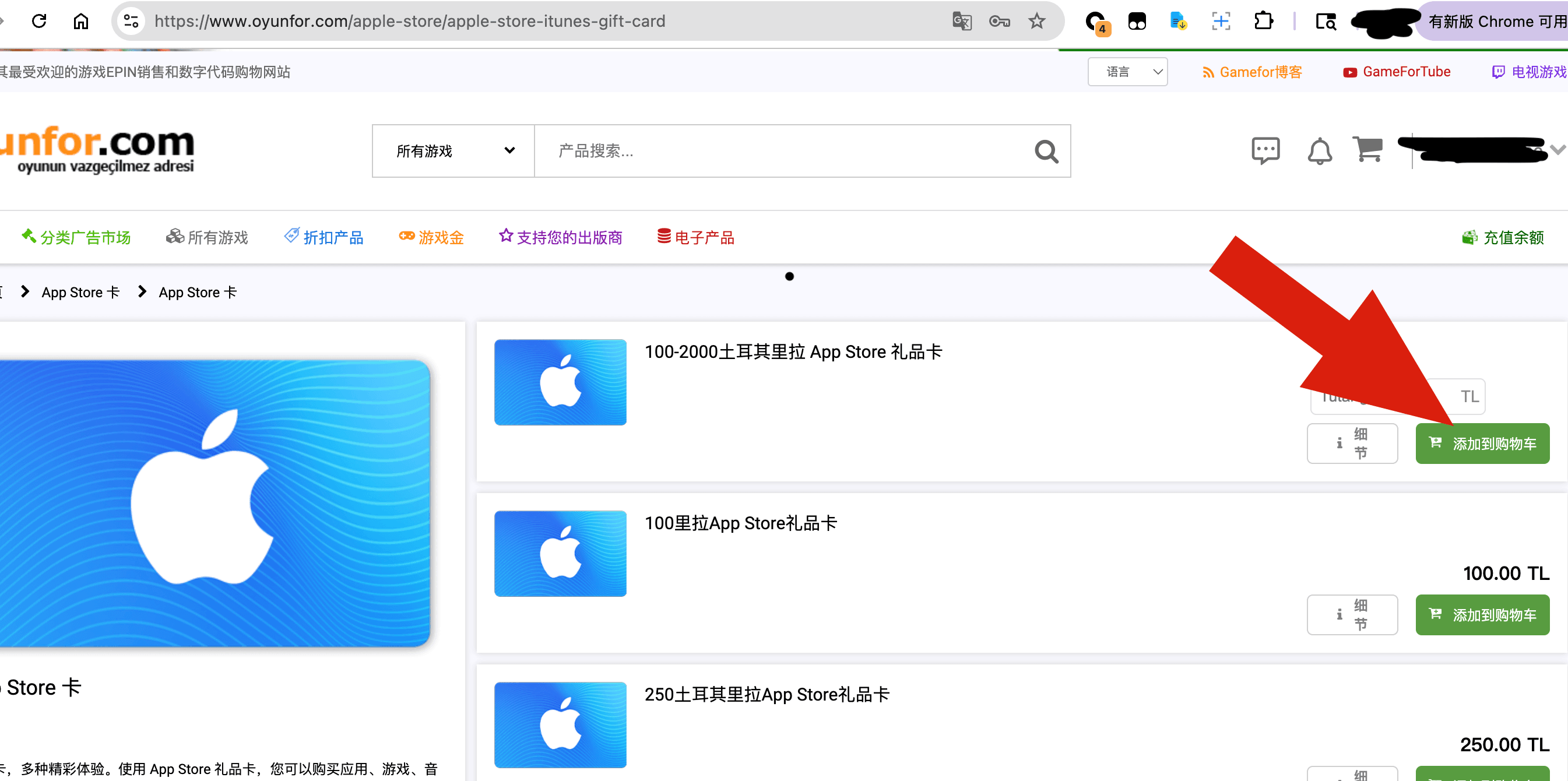Bookmark this page with the star icon
This screenshot has height=781, width=1568.
tap(1037, 22)
